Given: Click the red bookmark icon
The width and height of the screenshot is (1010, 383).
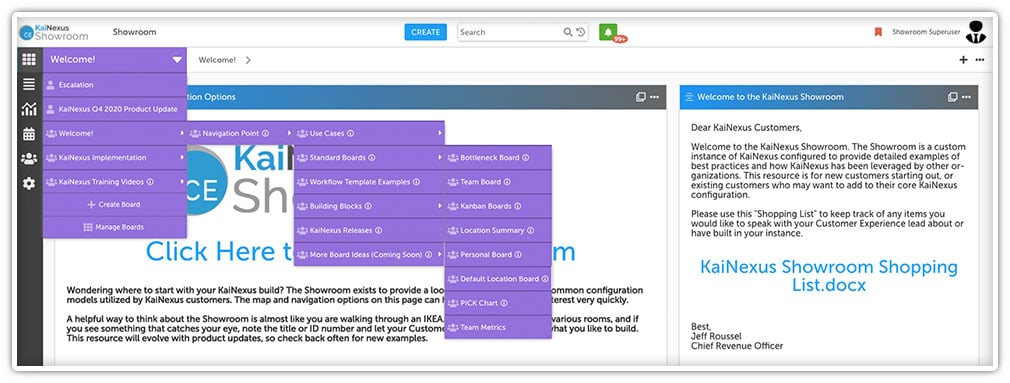Looking at the screenshot, I should point(878,32).
